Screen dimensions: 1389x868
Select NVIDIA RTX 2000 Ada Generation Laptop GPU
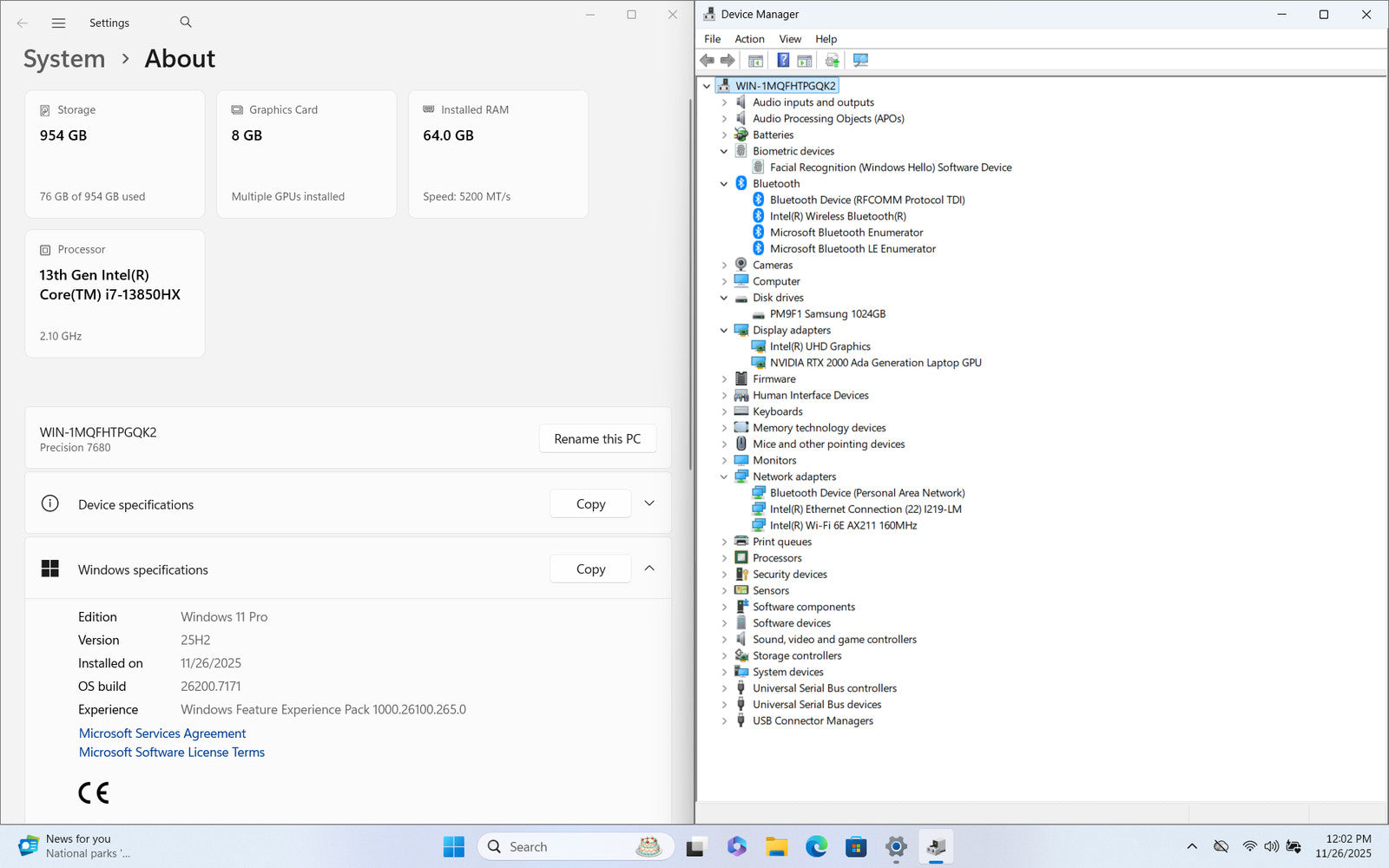coord(875,363)
